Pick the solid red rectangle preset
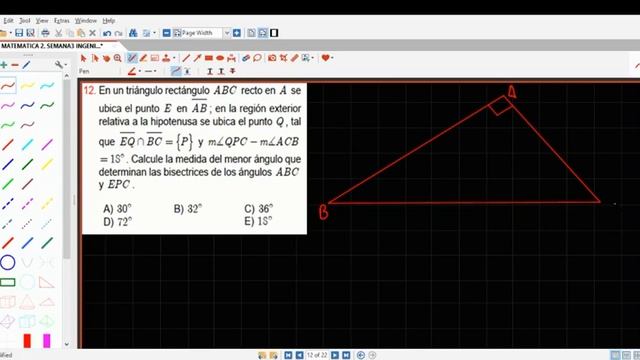Screen dimensions: 640x360 [x=27, y=340]
